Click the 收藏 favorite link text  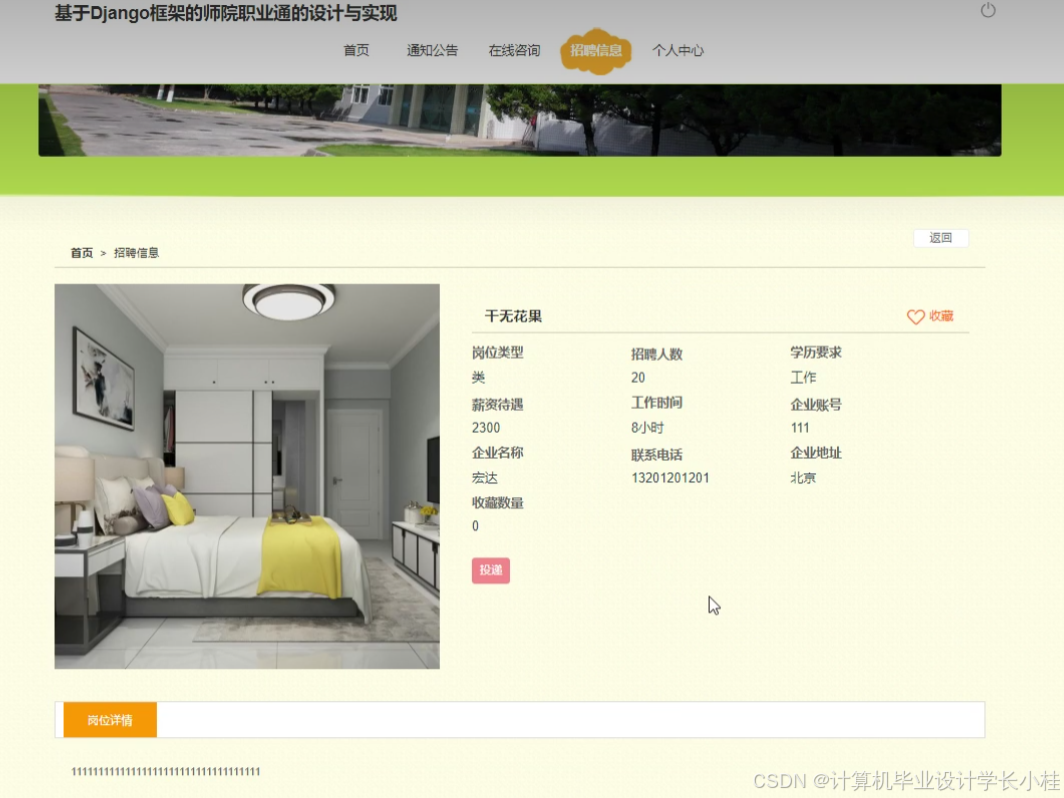pos(941,316)
